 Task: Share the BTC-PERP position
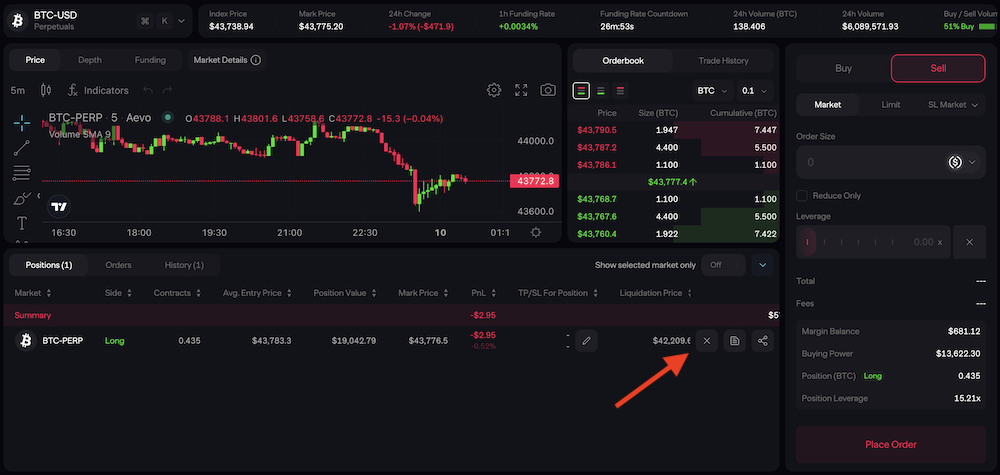tap(763, 341)
